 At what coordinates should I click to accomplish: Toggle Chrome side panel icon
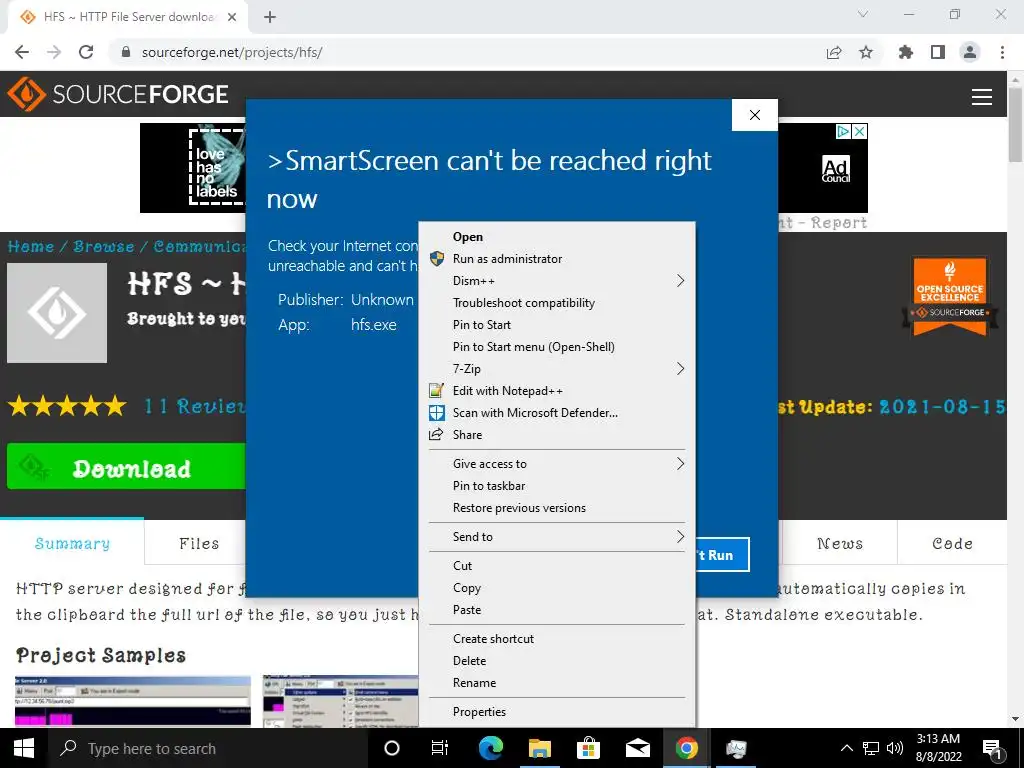(938, 52)
